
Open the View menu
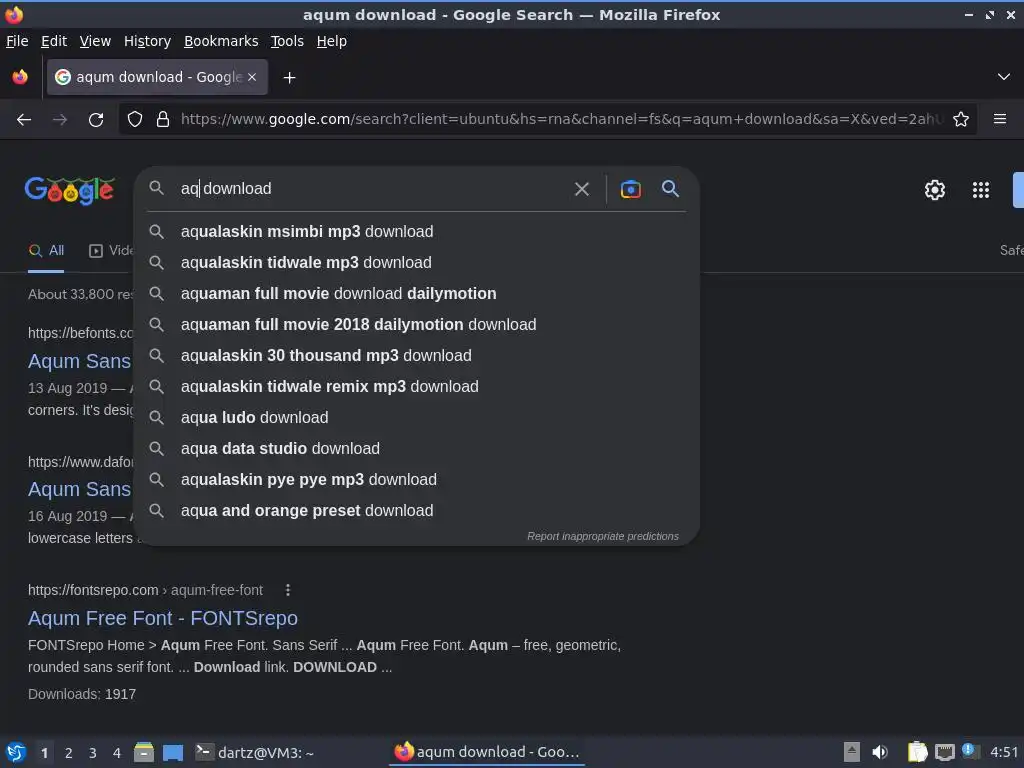95,41
